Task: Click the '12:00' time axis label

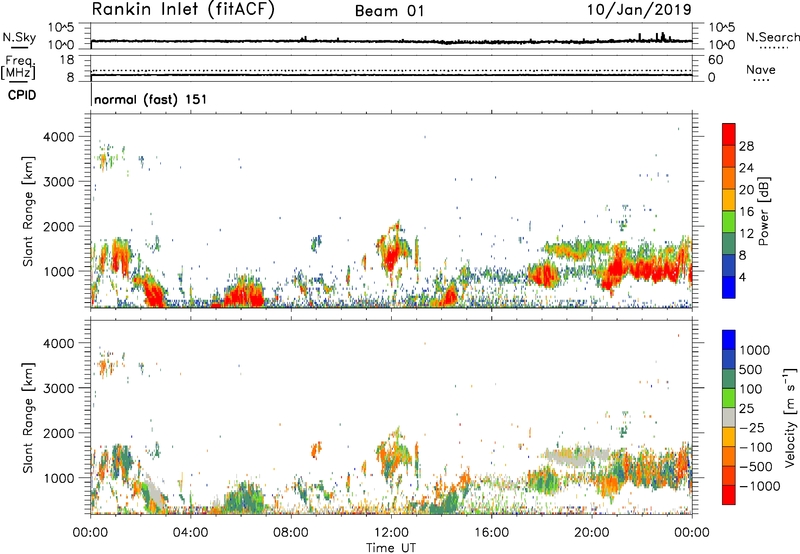Action: 391,532
